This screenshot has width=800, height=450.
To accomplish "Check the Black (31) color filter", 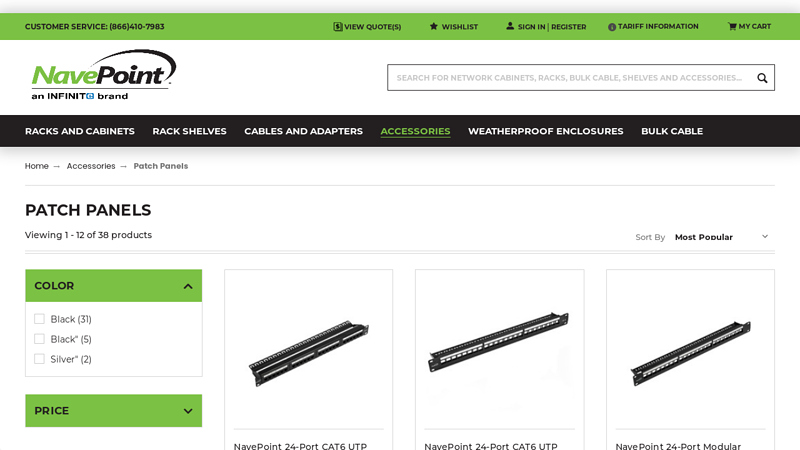I will click(x=39, y=319).
